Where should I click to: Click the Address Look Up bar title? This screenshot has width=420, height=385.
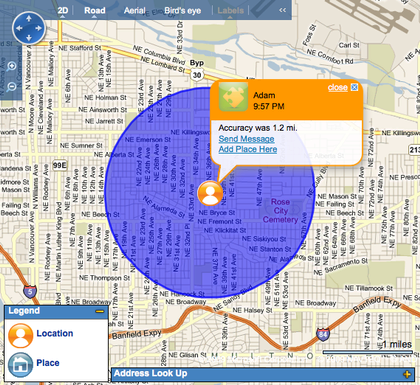pyautogui.click(x=150, y=373)
